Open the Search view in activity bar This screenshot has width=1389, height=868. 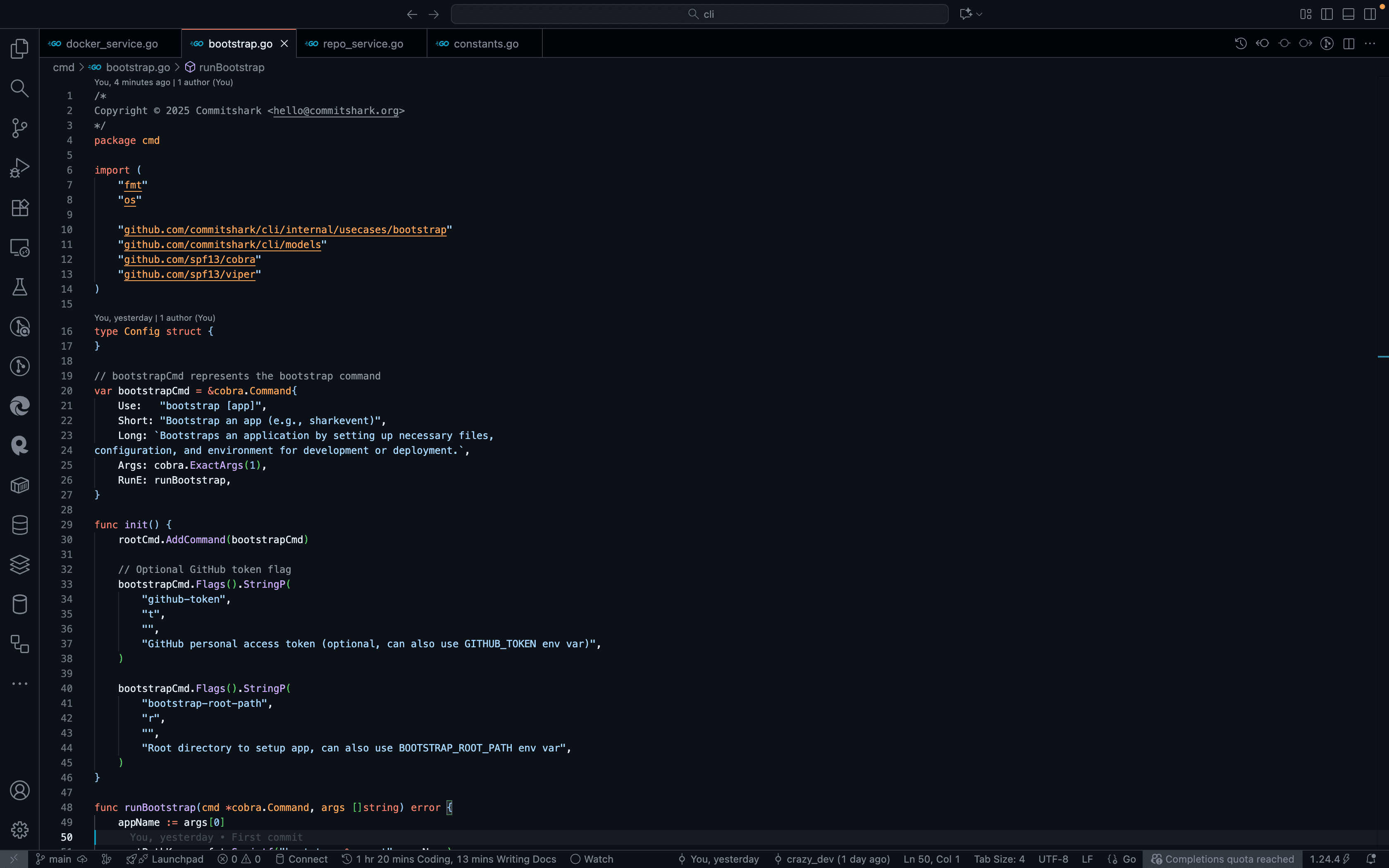pyautogui.click(x=19, y=88)
